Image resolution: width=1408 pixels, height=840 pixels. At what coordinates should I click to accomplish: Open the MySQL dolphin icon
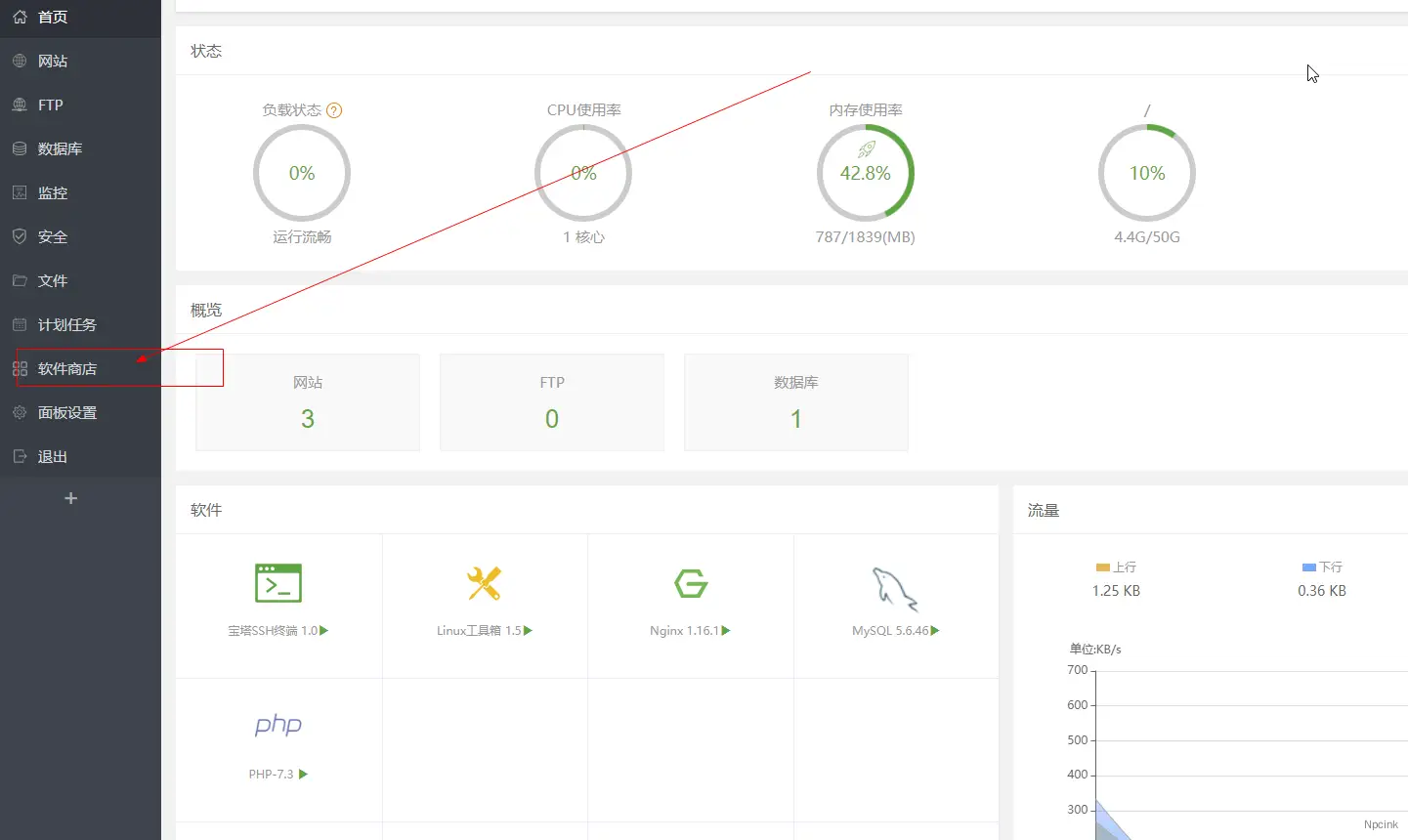pos(895,589)
